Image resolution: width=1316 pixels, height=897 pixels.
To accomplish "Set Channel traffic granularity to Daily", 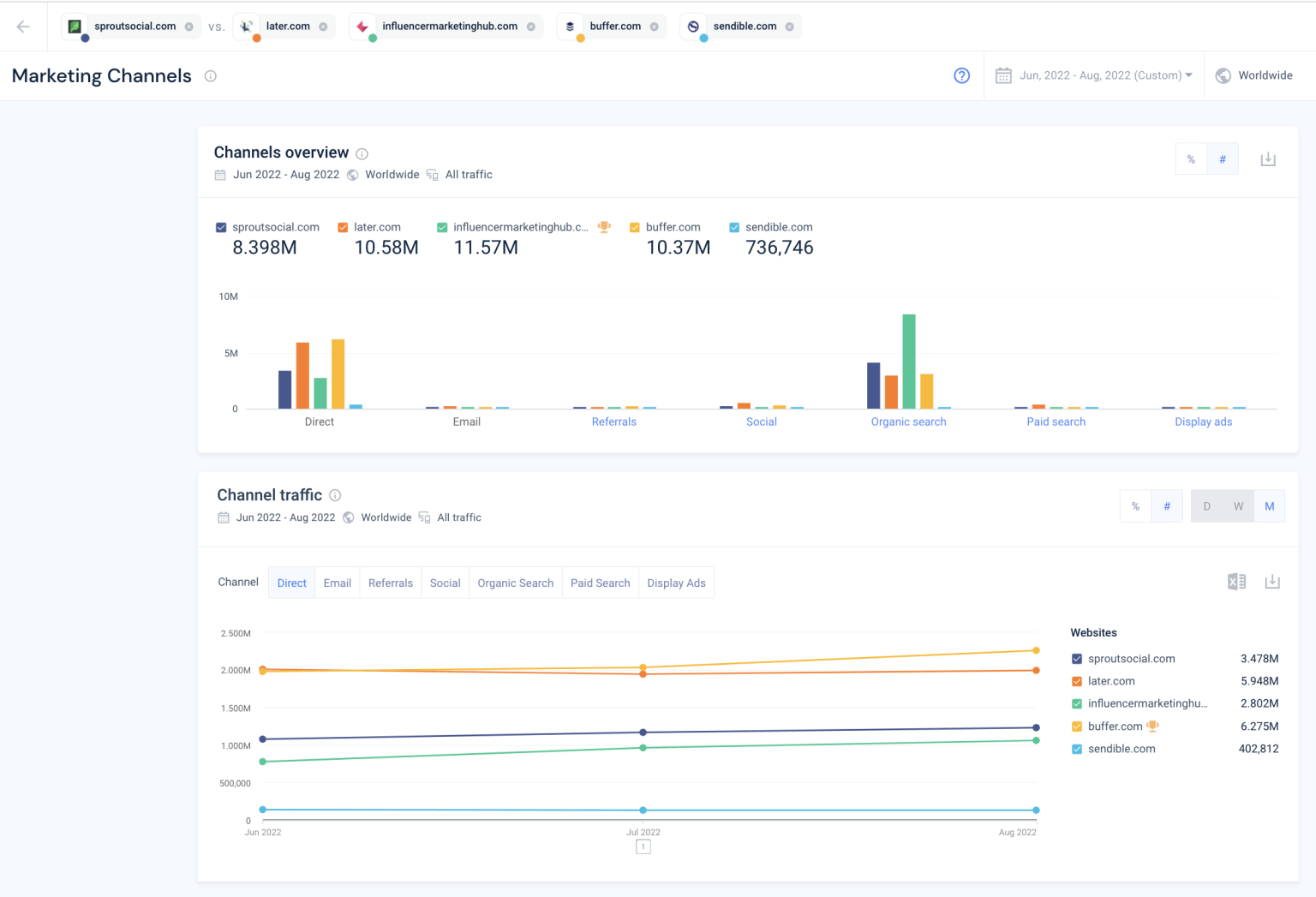I will click(1207, 506).
